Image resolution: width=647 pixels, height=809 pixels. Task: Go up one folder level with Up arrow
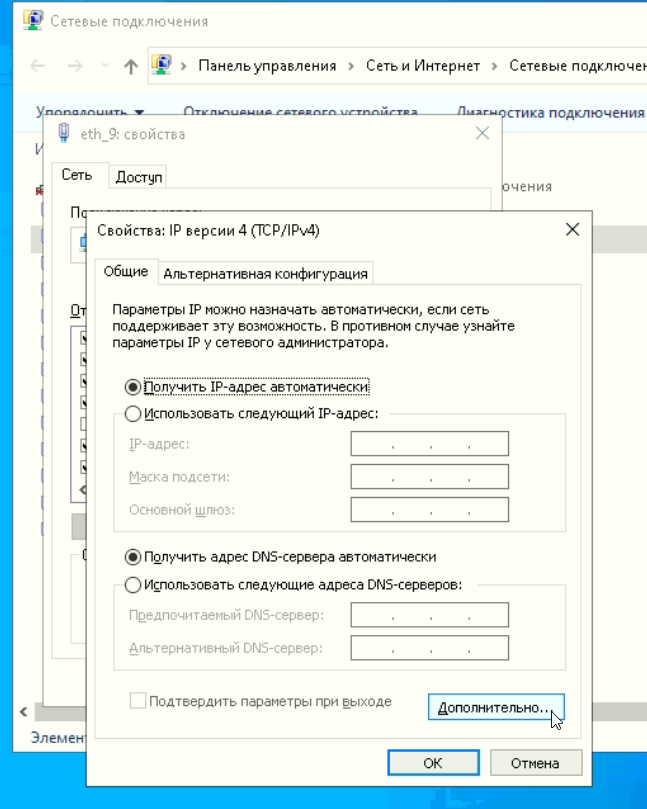[x=130, y=66]
